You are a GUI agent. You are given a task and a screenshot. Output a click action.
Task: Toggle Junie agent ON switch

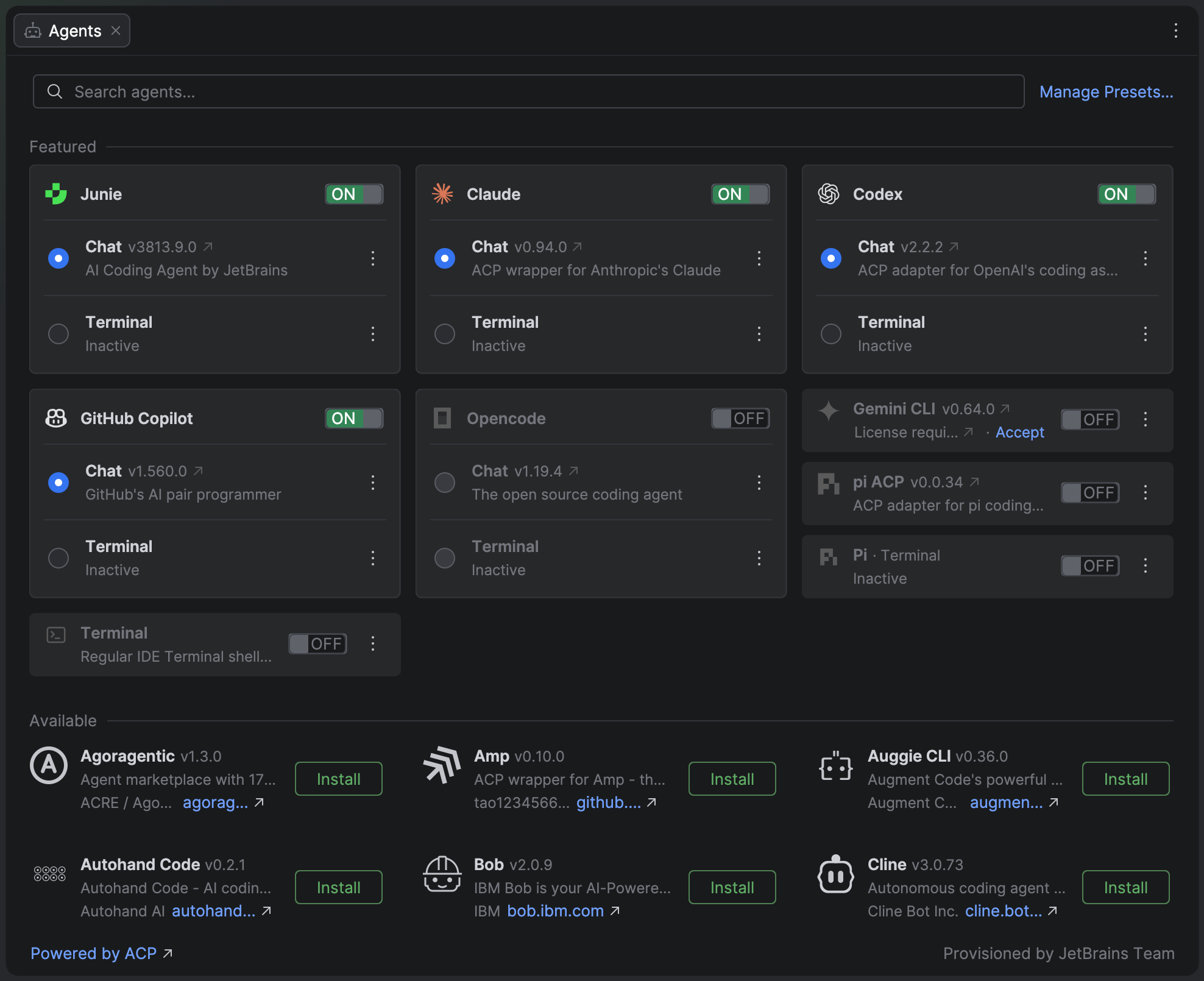[354, 194]
